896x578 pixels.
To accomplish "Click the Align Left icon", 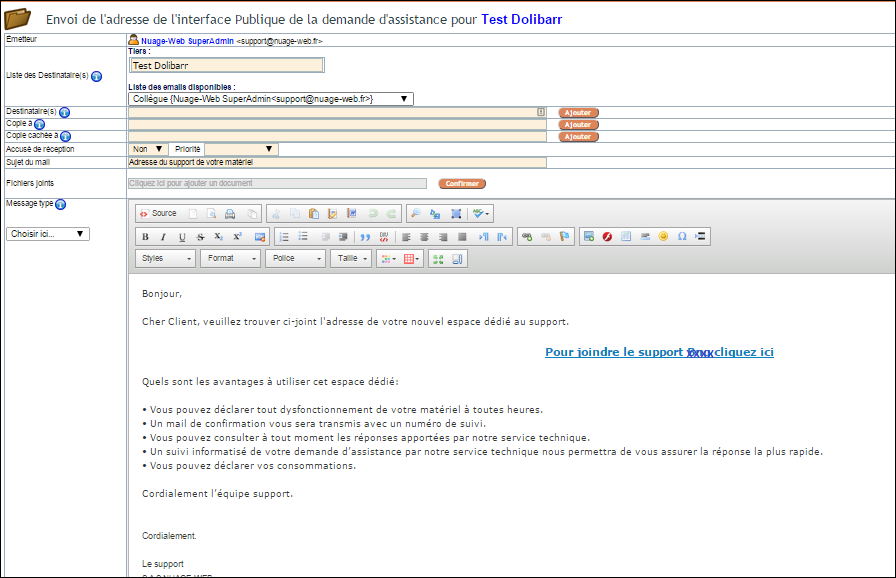I will point(406,236).
